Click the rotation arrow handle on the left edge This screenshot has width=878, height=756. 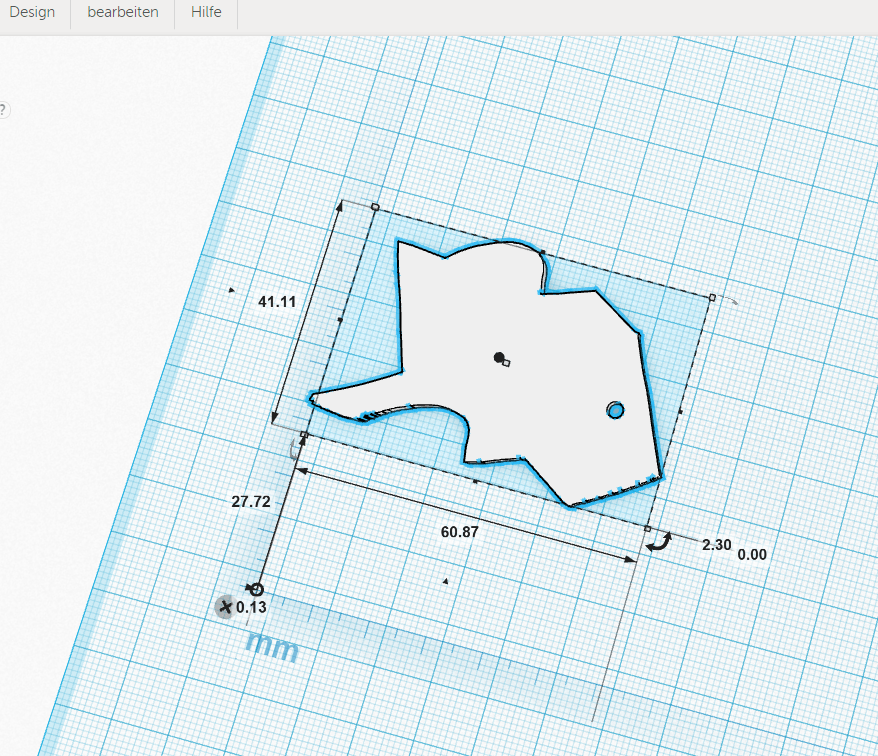tap(293, 448)
